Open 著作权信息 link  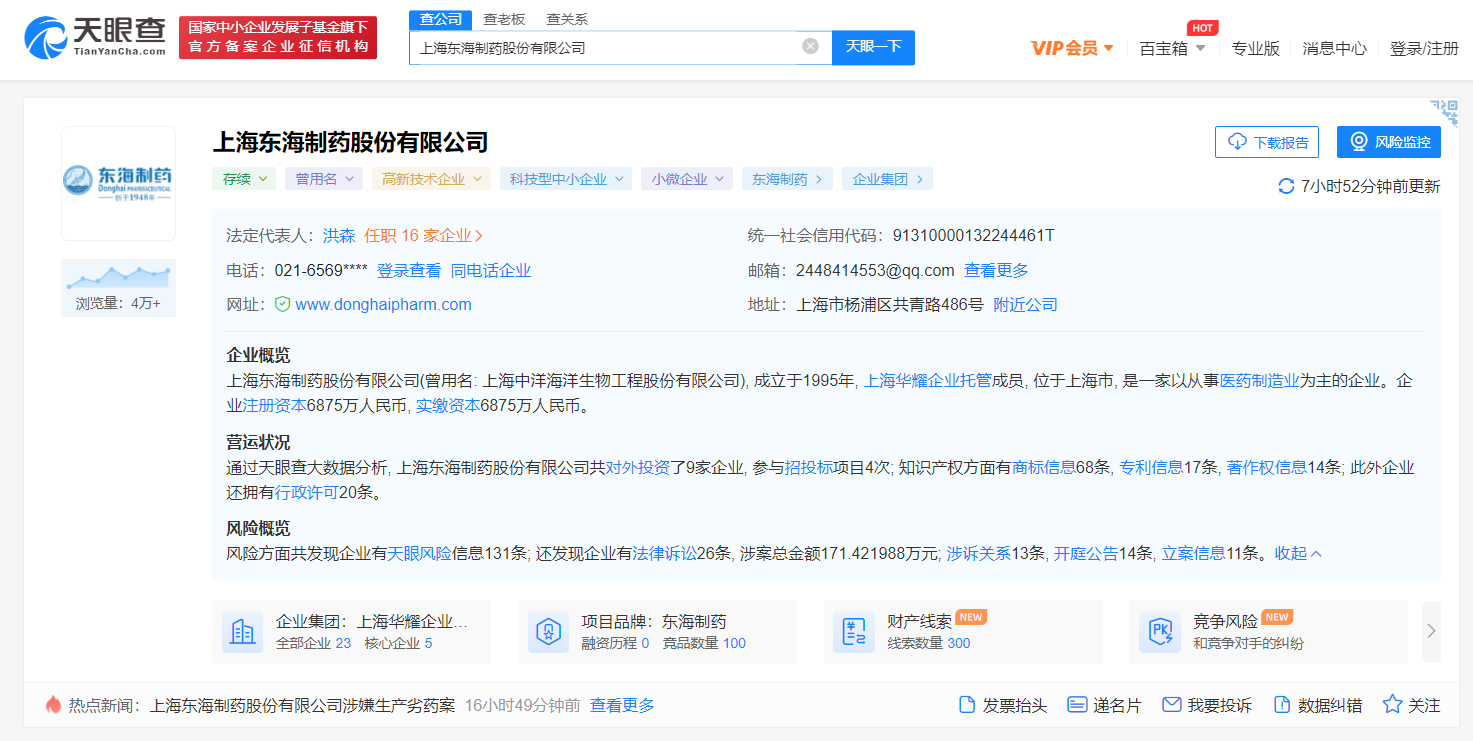tap(1267, 467)
